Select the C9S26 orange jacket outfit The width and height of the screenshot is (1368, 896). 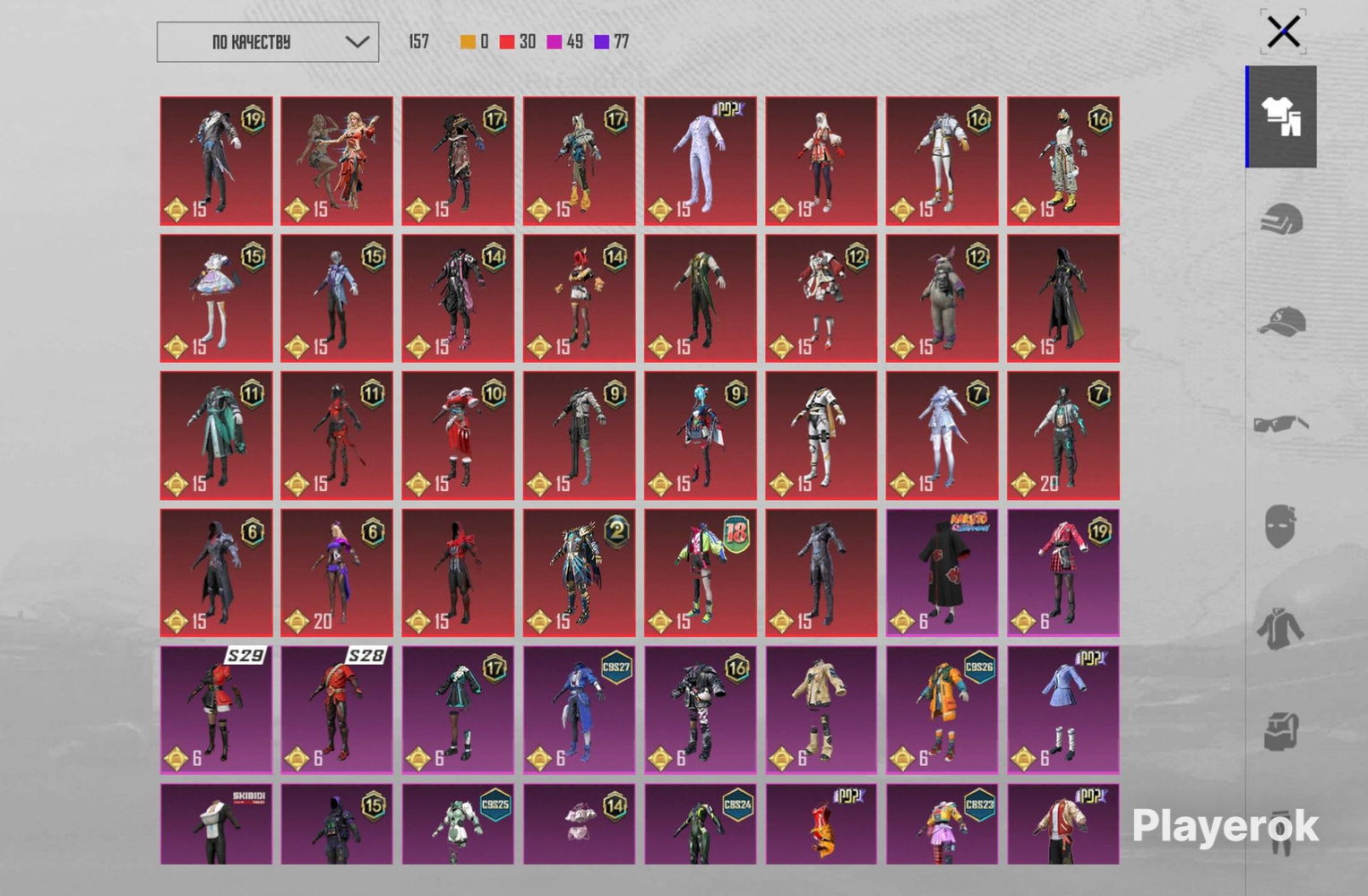pyautogui.click(x=942, y=711)
